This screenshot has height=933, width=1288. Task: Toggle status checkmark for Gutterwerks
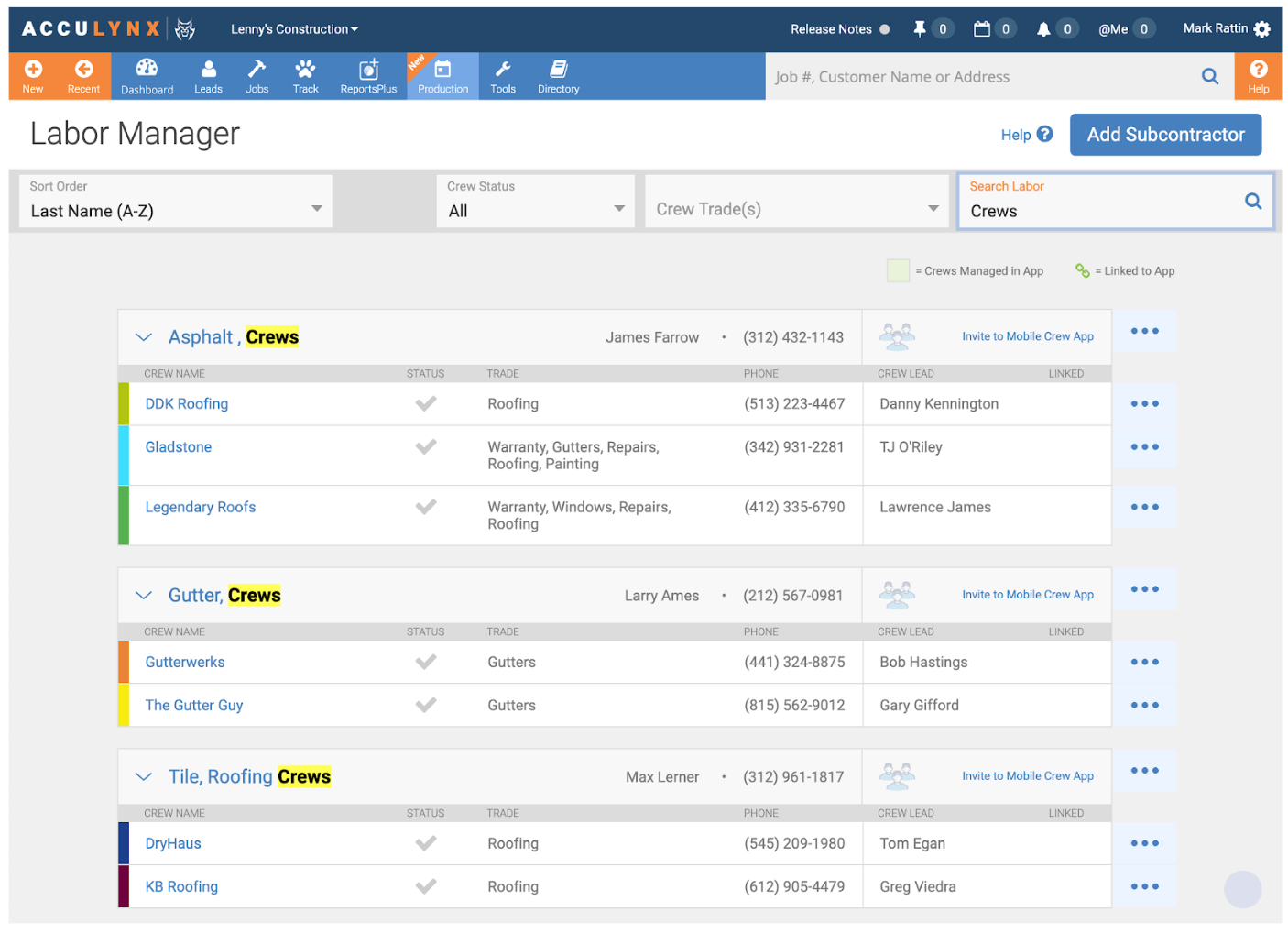click(x=426, y=663)
